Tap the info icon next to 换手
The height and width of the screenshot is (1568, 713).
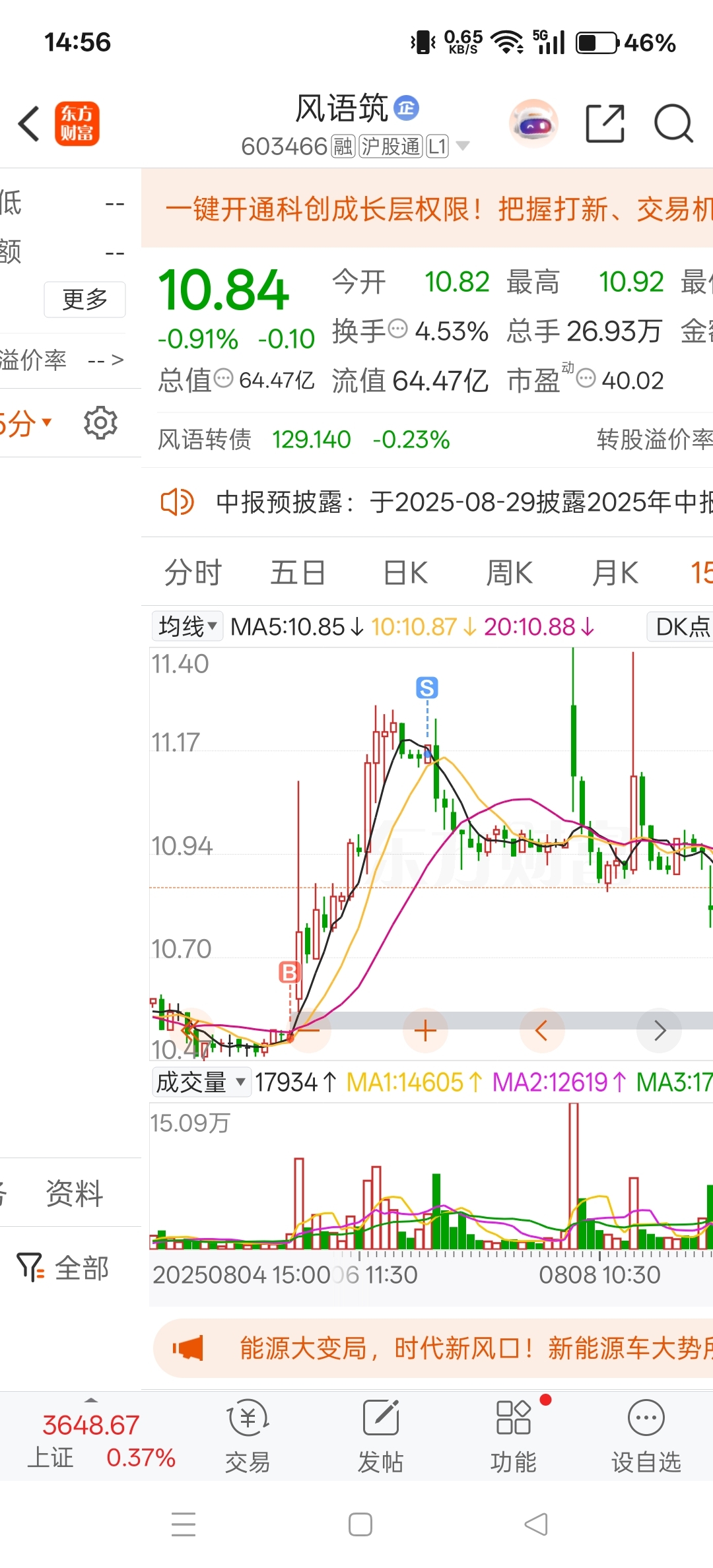click(x=397, y=329)
